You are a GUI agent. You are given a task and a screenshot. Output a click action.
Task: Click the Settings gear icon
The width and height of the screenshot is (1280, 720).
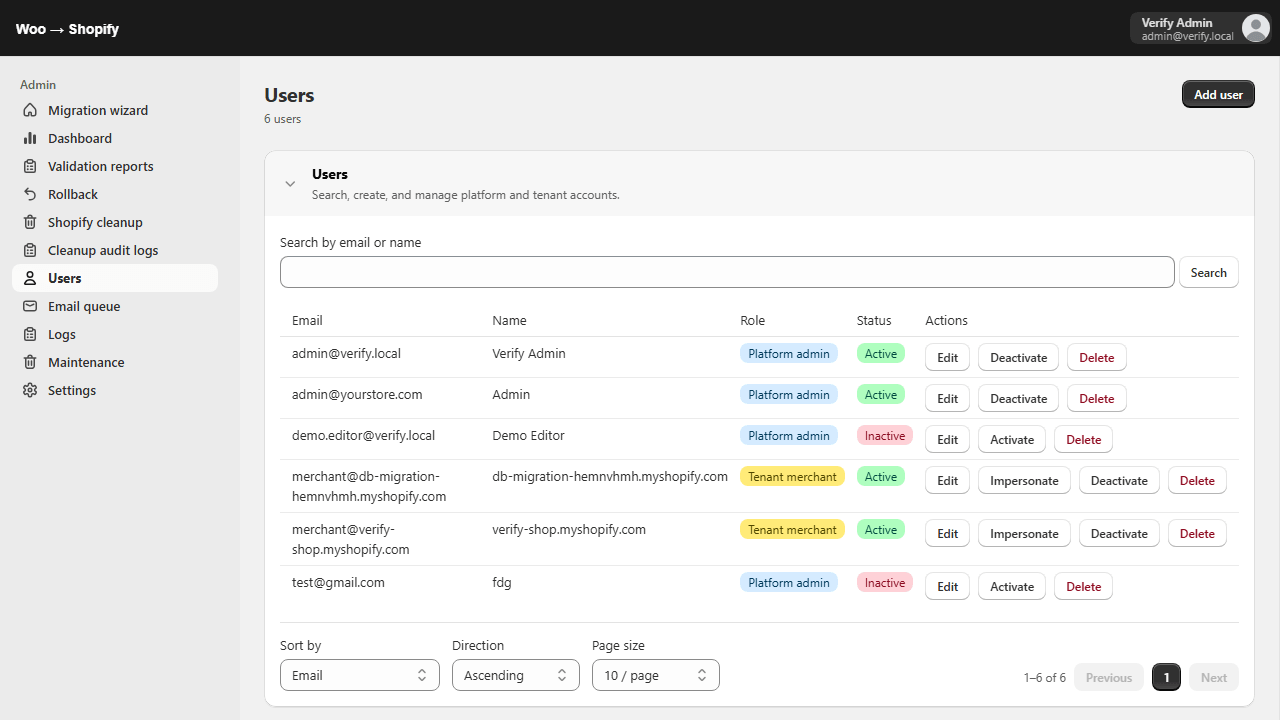pos(30,390)
